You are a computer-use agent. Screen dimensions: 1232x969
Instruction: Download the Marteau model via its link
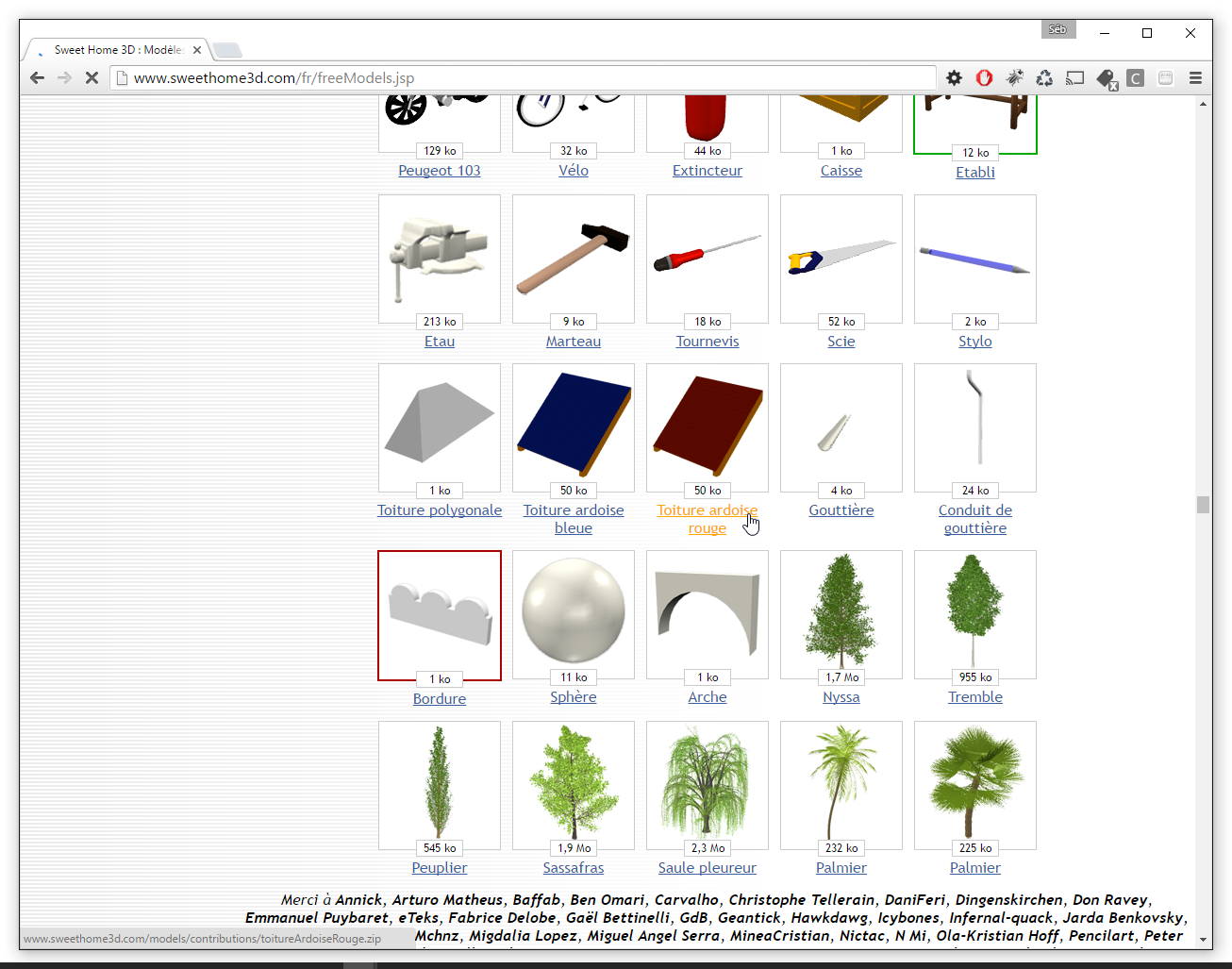coord(573,342)
